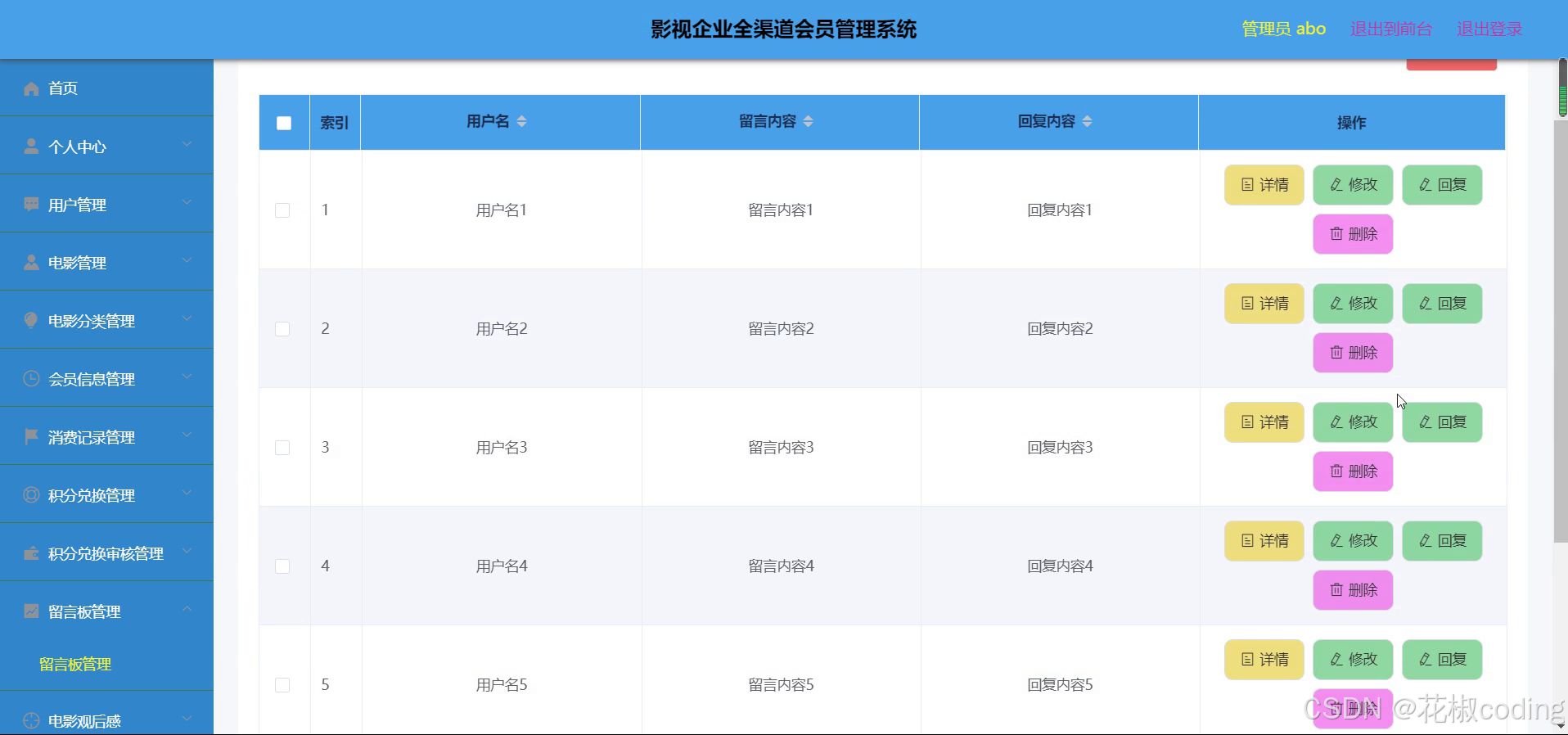This screenshot has height=735, width=1568.
Task: Click 回复 for row 用户名3
Action: (x=1442, y=422)
